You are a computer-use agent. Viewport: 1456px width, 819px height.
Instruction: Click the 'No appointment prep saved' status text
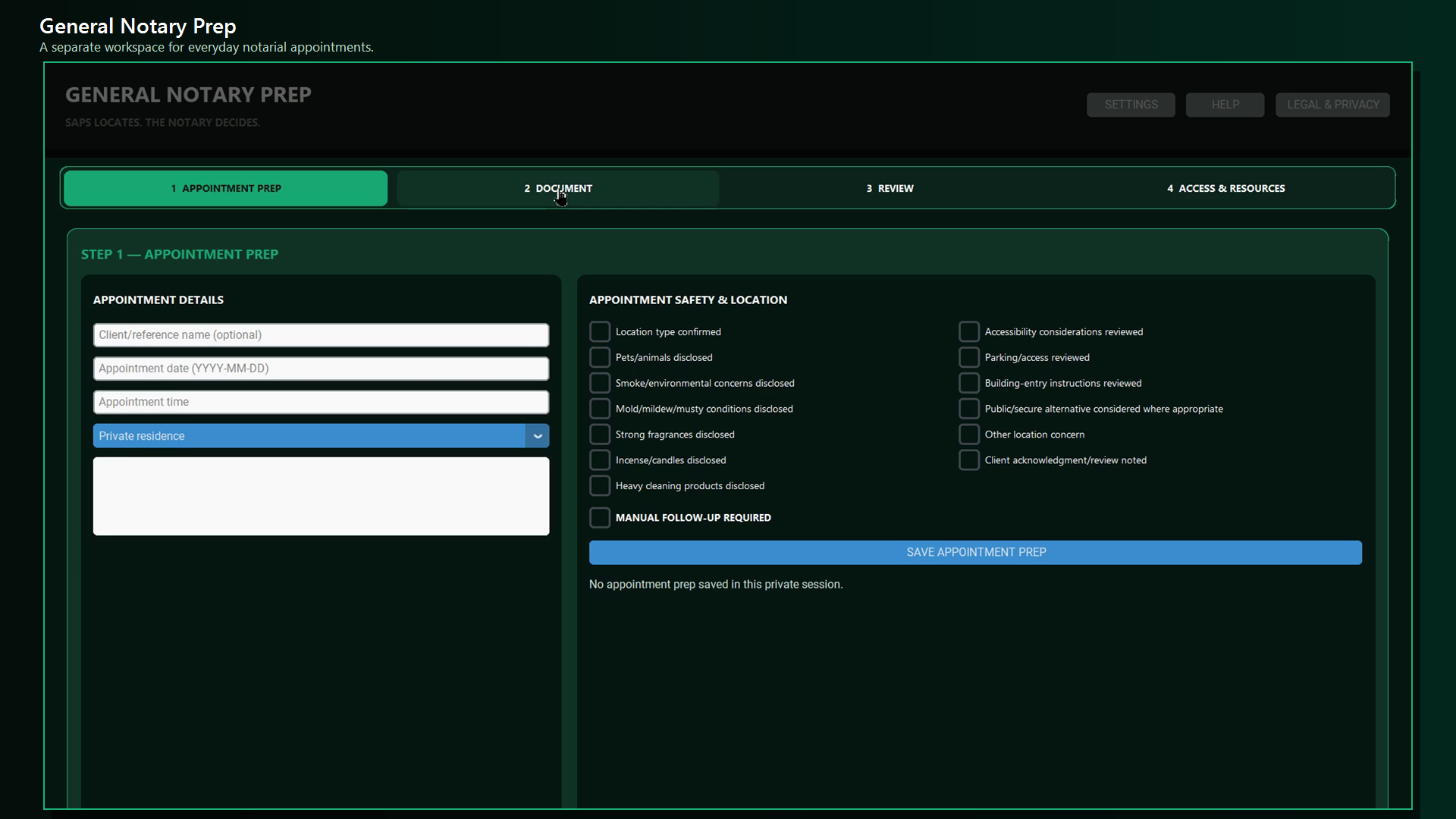(x=716, y=585)
